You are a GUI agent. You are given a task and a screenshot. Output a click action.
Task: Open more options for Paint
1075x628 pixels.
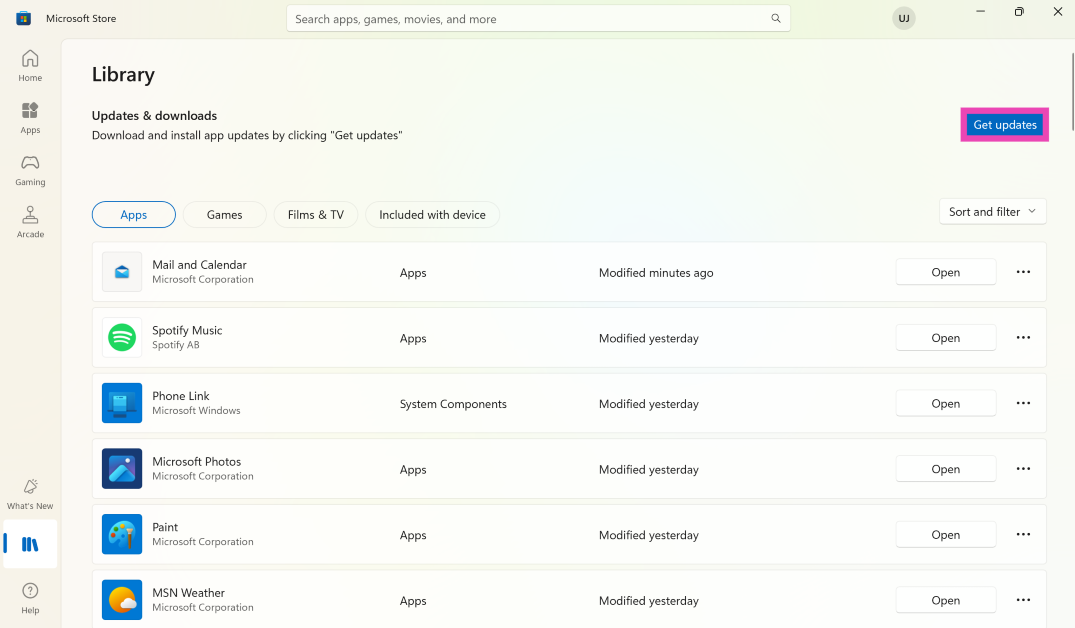tap(1023, 535)
